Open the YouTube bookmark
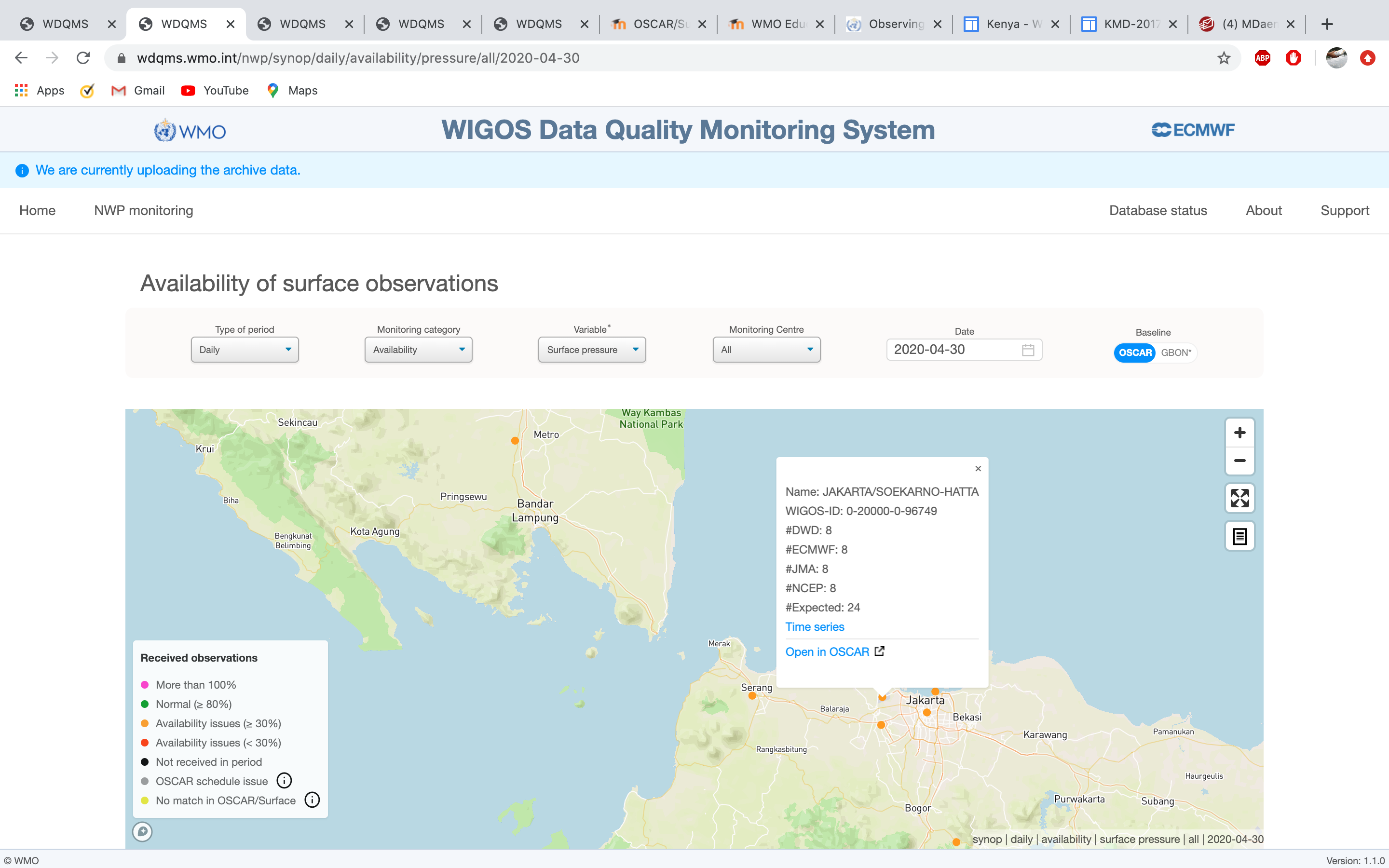 [215, 91]
